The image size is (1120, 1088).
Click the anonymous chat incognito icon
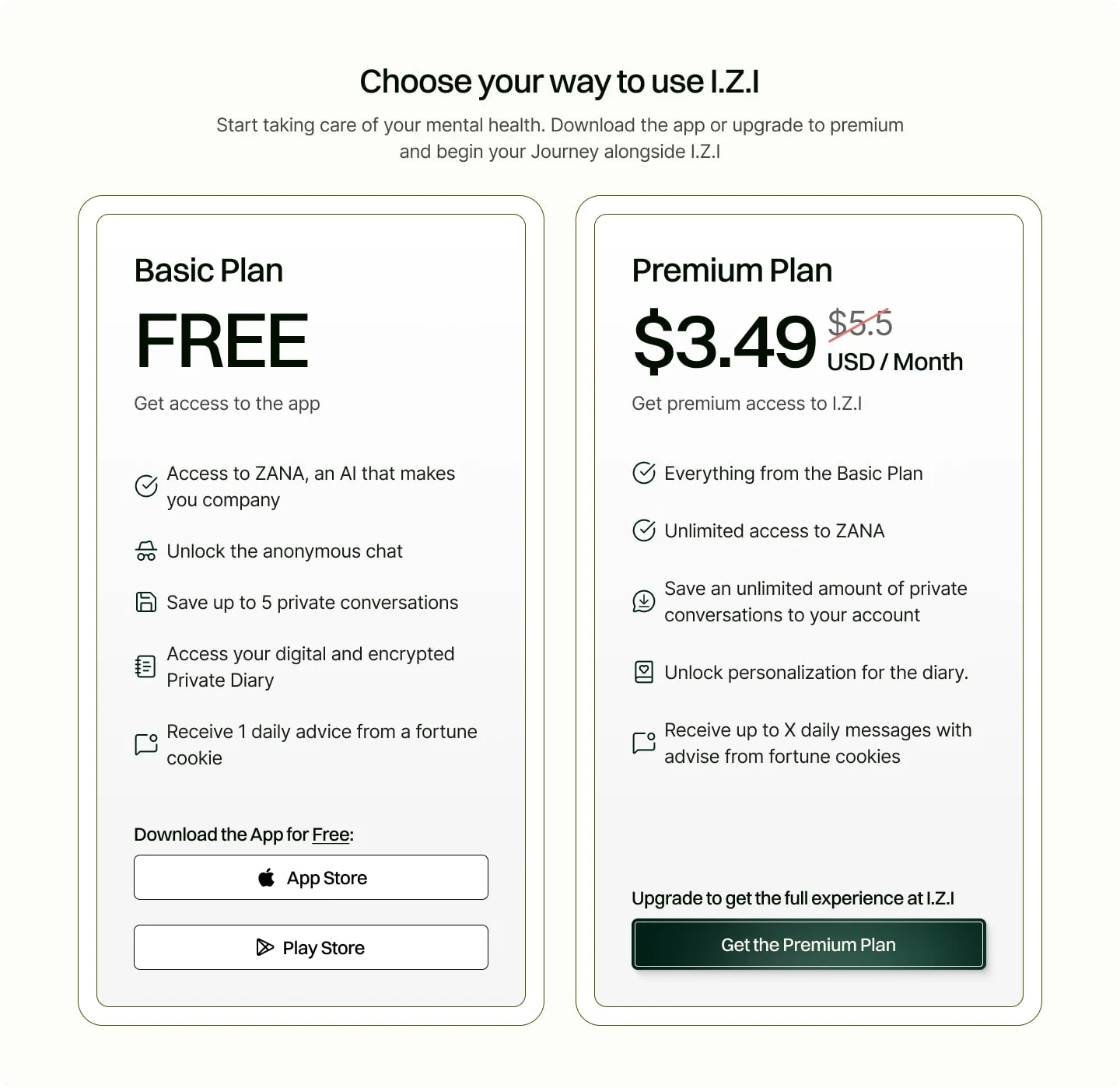coord(146,551)
